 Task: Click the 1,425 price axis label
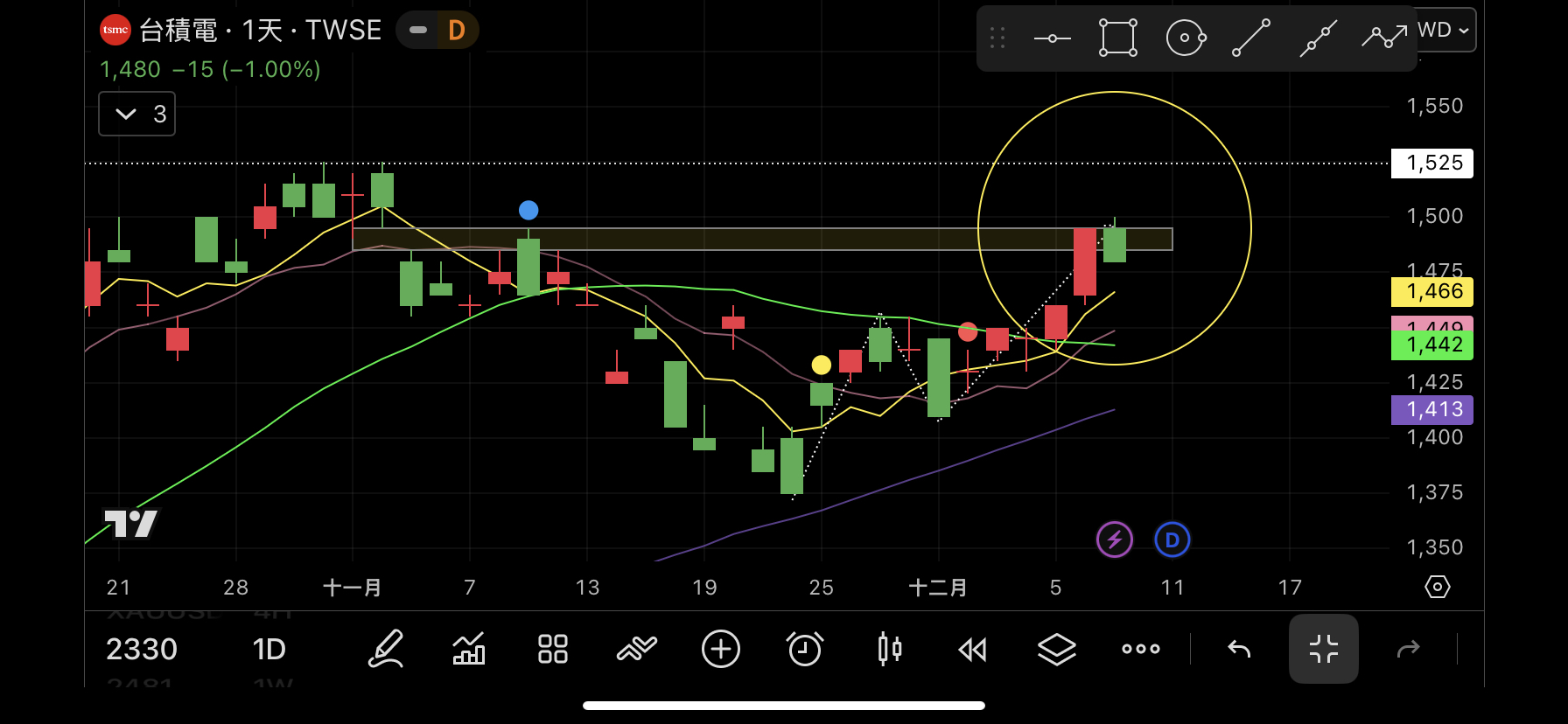[x=1435, y=382]
